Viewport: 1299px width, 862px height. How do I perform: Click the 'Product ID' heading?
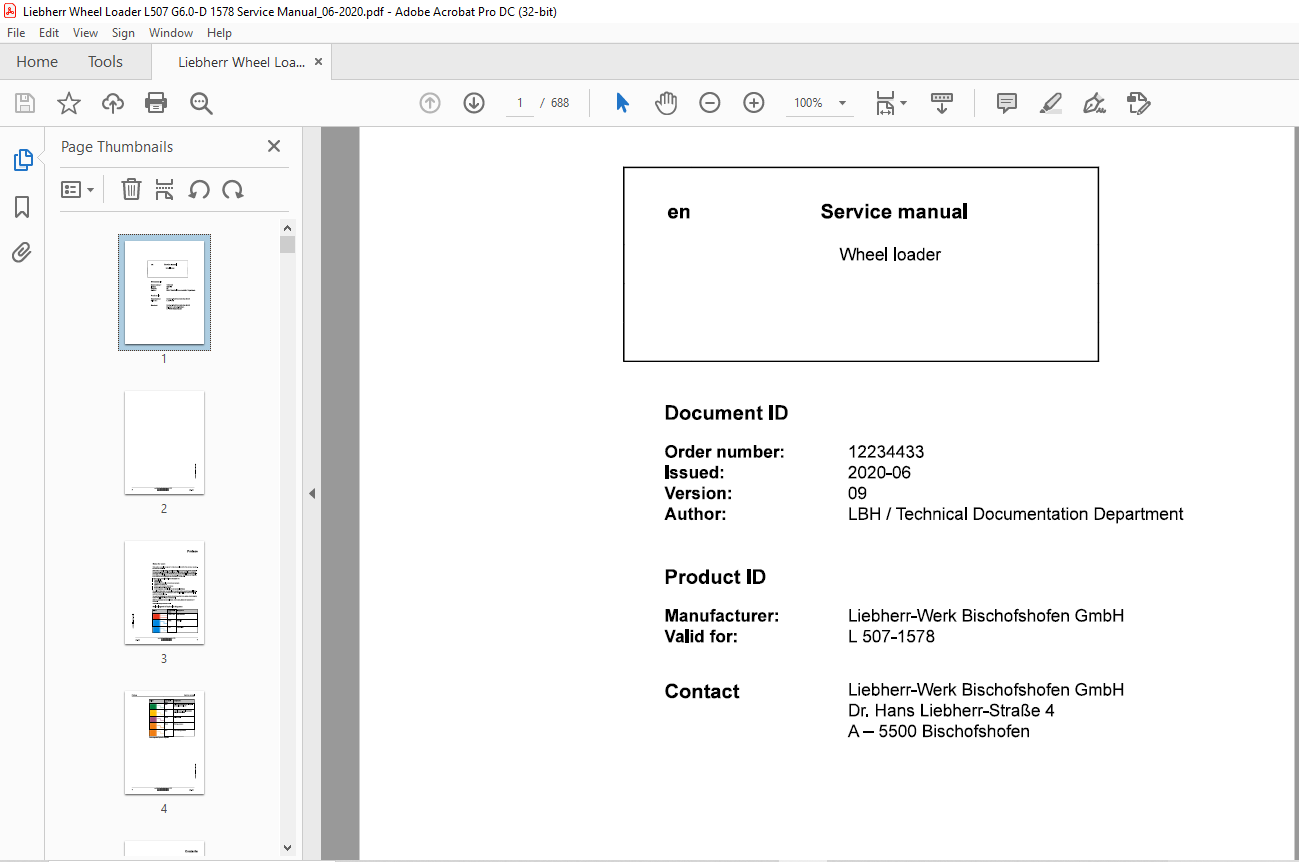(x=715, y=577)
